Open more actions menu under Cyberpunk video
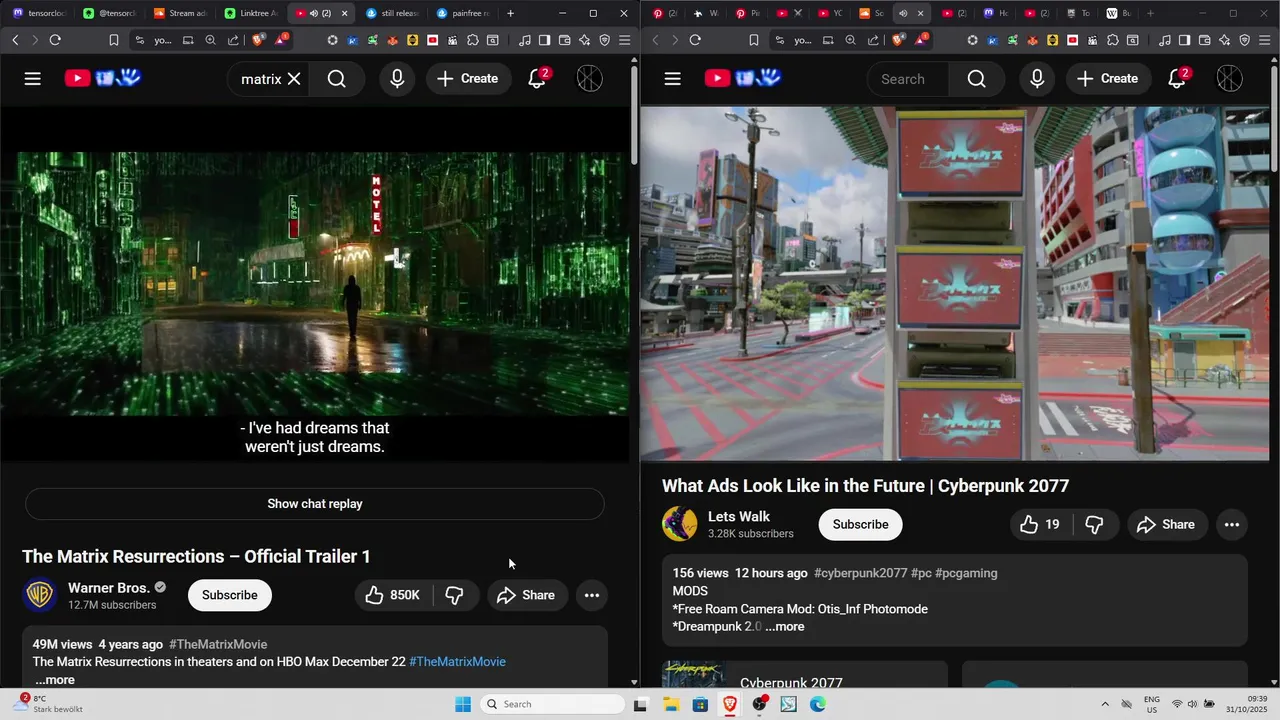 coord(1232,524)
